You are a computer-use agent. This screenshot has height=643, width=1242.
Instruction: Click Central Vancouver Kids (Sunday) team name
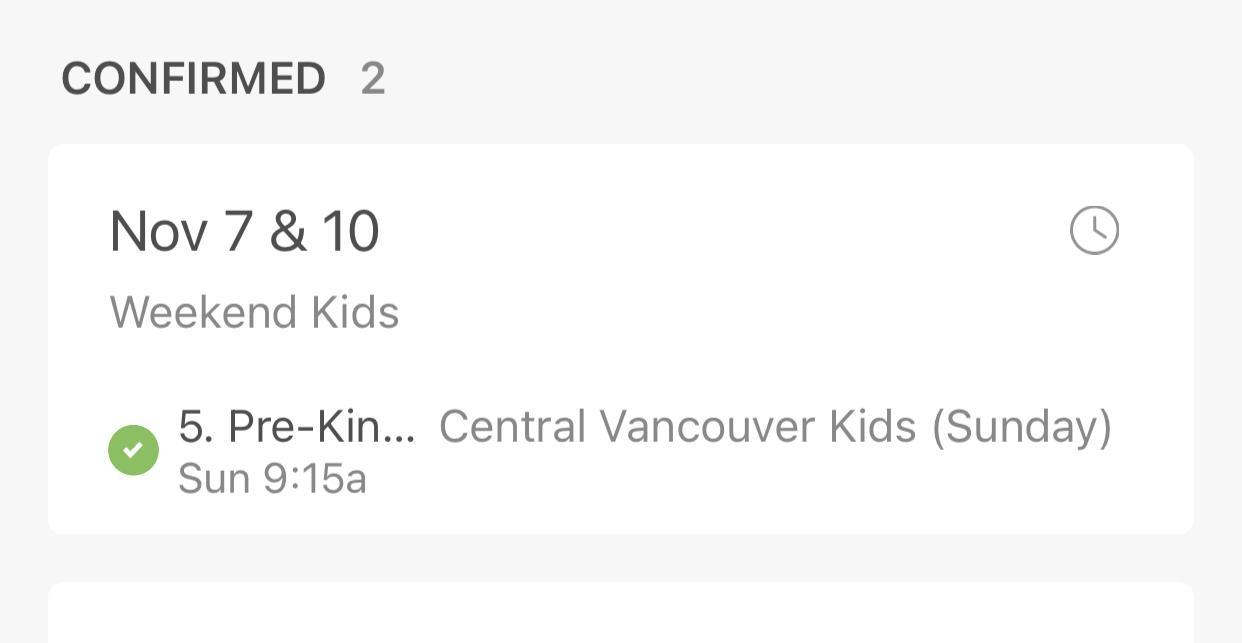pyautogui.click(x=775, y=427)
